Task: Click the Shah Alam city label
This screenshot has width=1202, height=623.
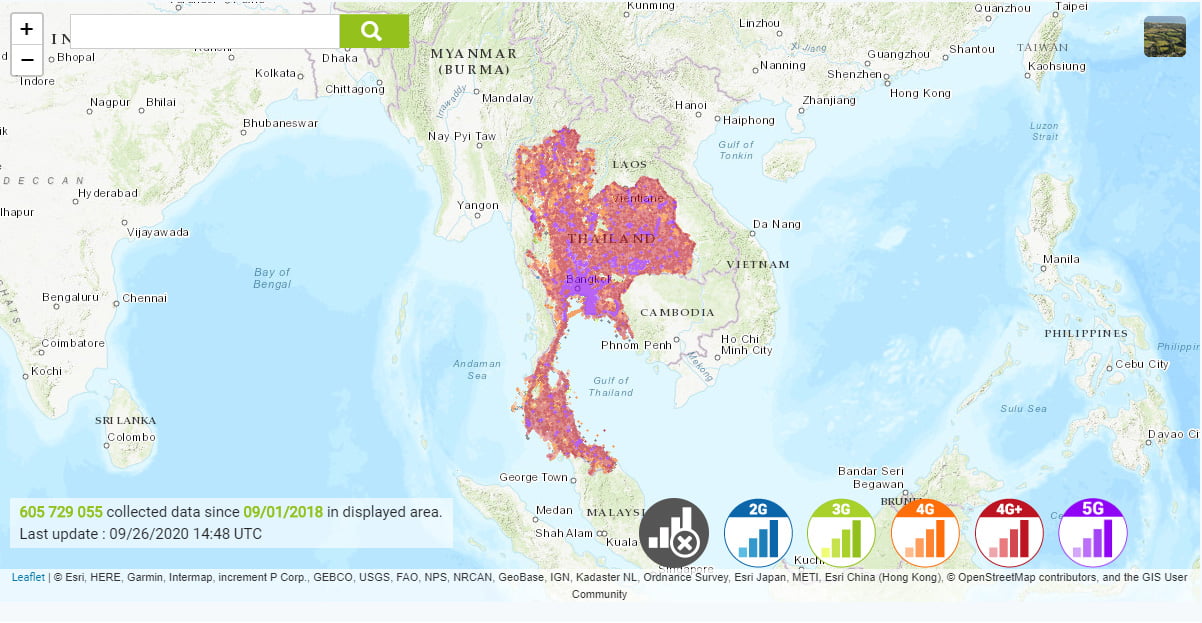Action: (565, 533)
